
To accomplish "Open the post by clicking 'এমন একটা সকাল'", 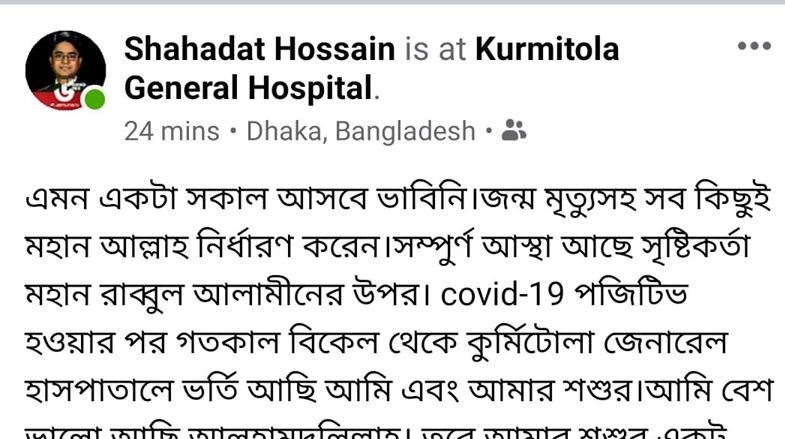I will pos(146,198).
